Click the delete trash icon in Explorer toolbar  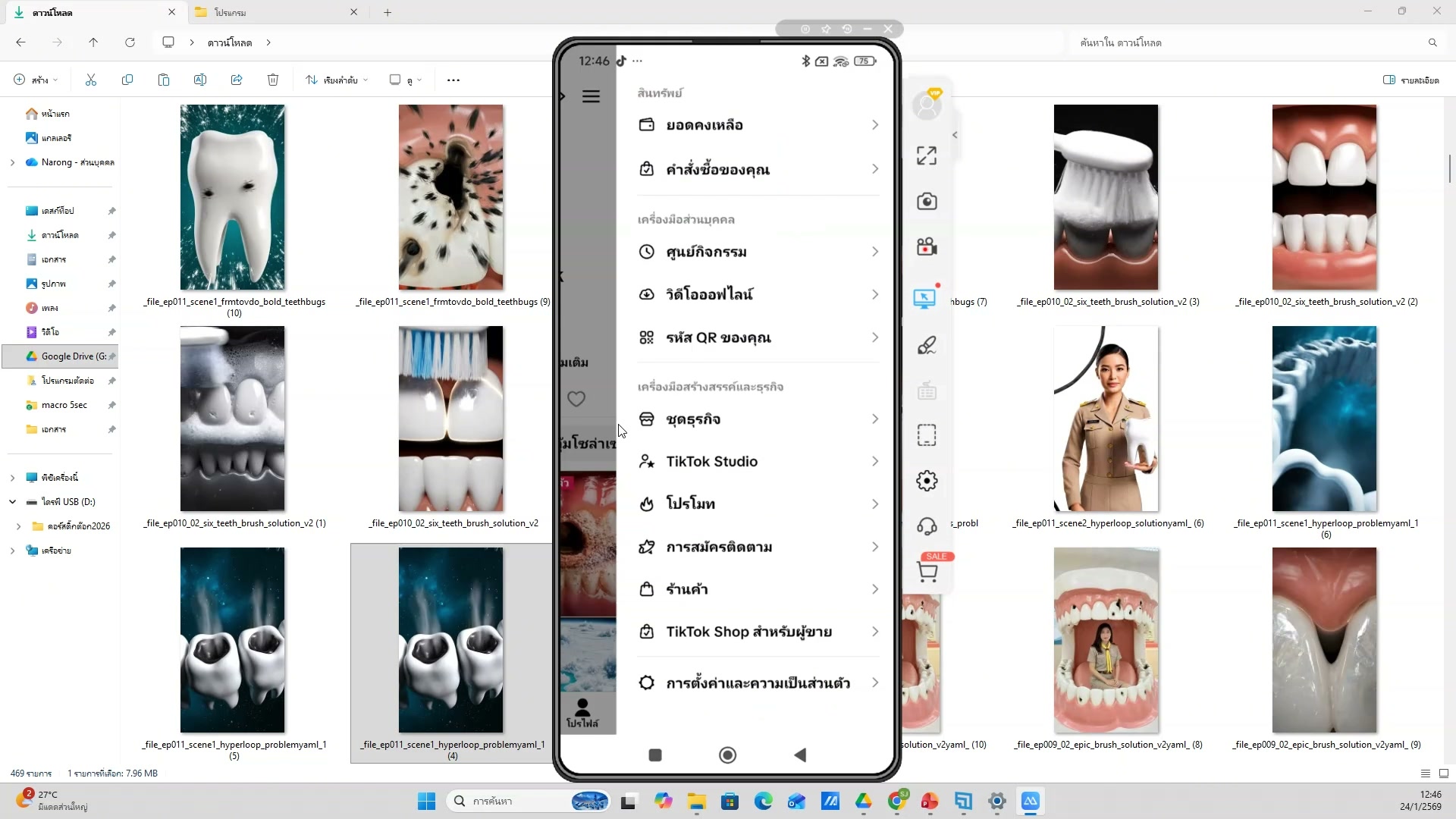[x=273, y=80]
